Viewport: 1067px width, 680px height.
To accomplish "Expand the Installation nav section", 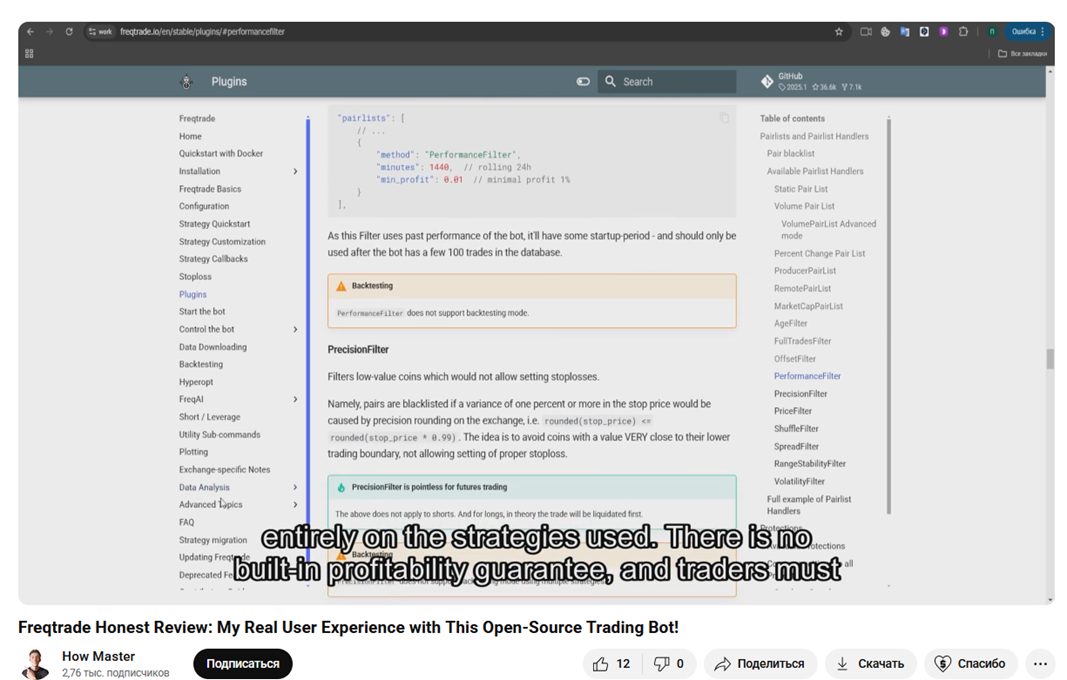I will (295, 172).
